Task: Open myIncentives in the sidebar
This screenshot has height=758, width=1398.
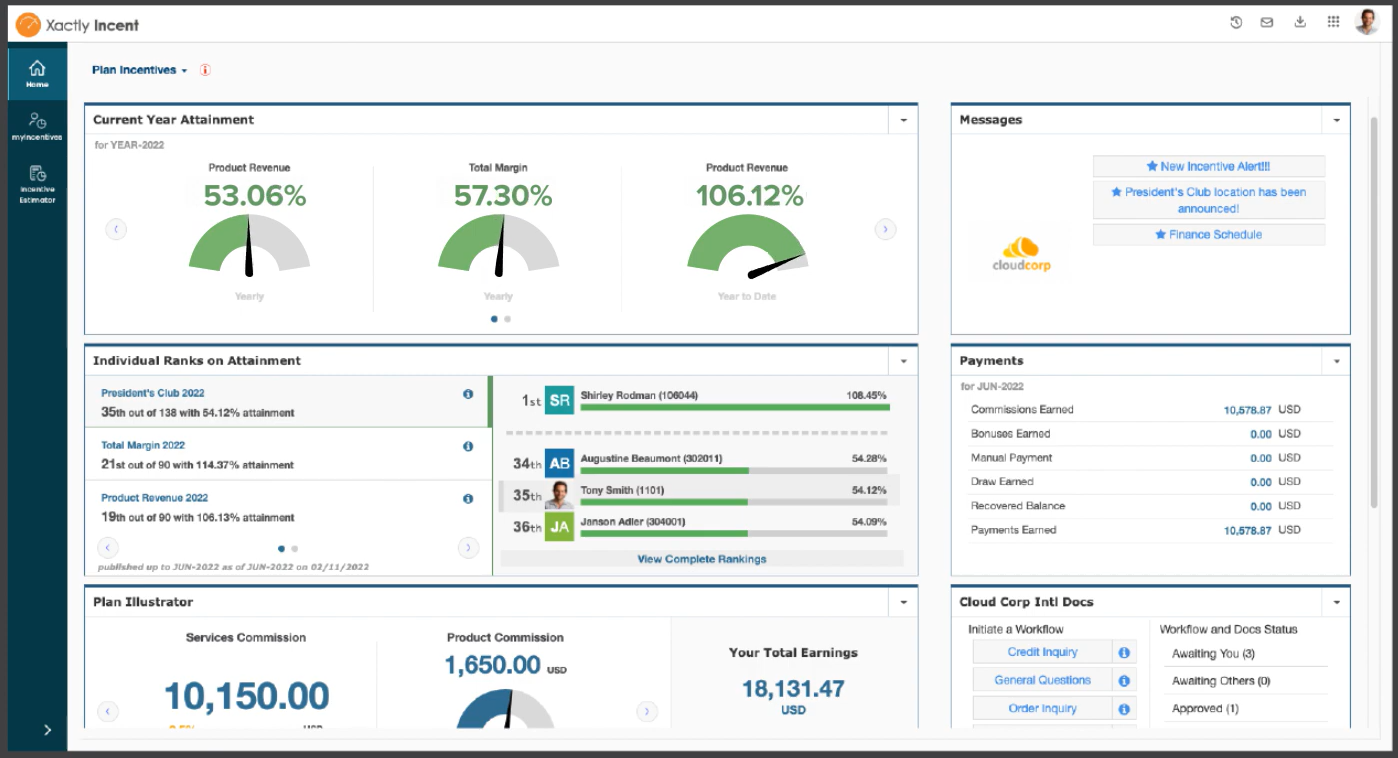Action: click(37, 126)
